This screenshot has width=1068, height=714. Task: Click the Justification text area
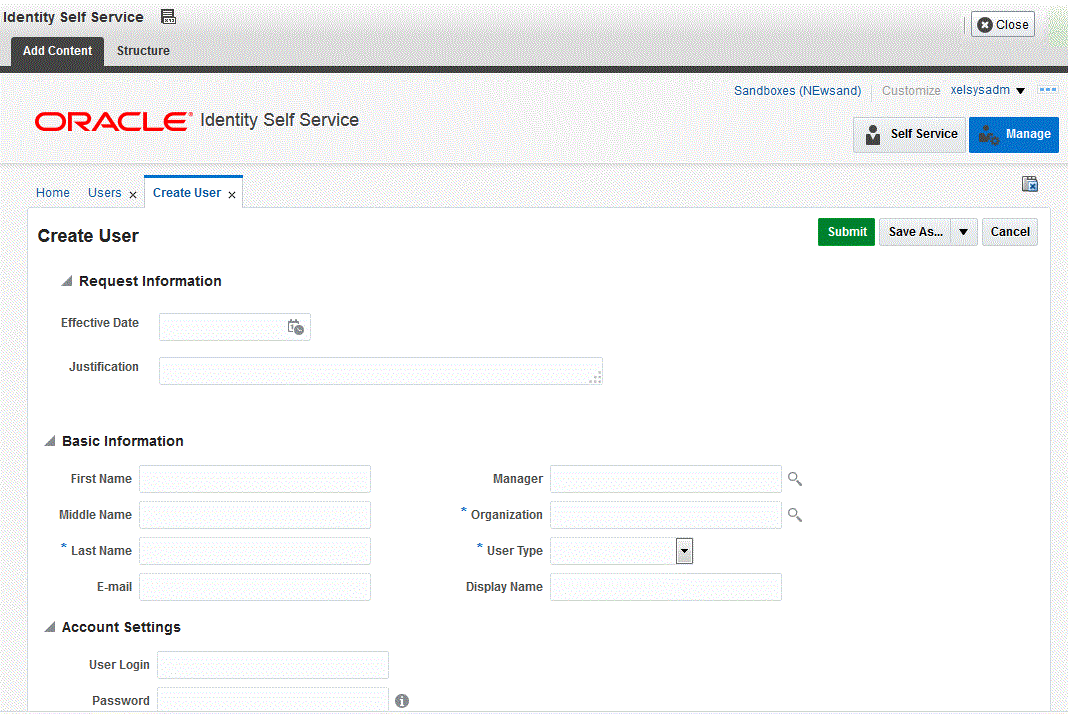coord(381,371)
